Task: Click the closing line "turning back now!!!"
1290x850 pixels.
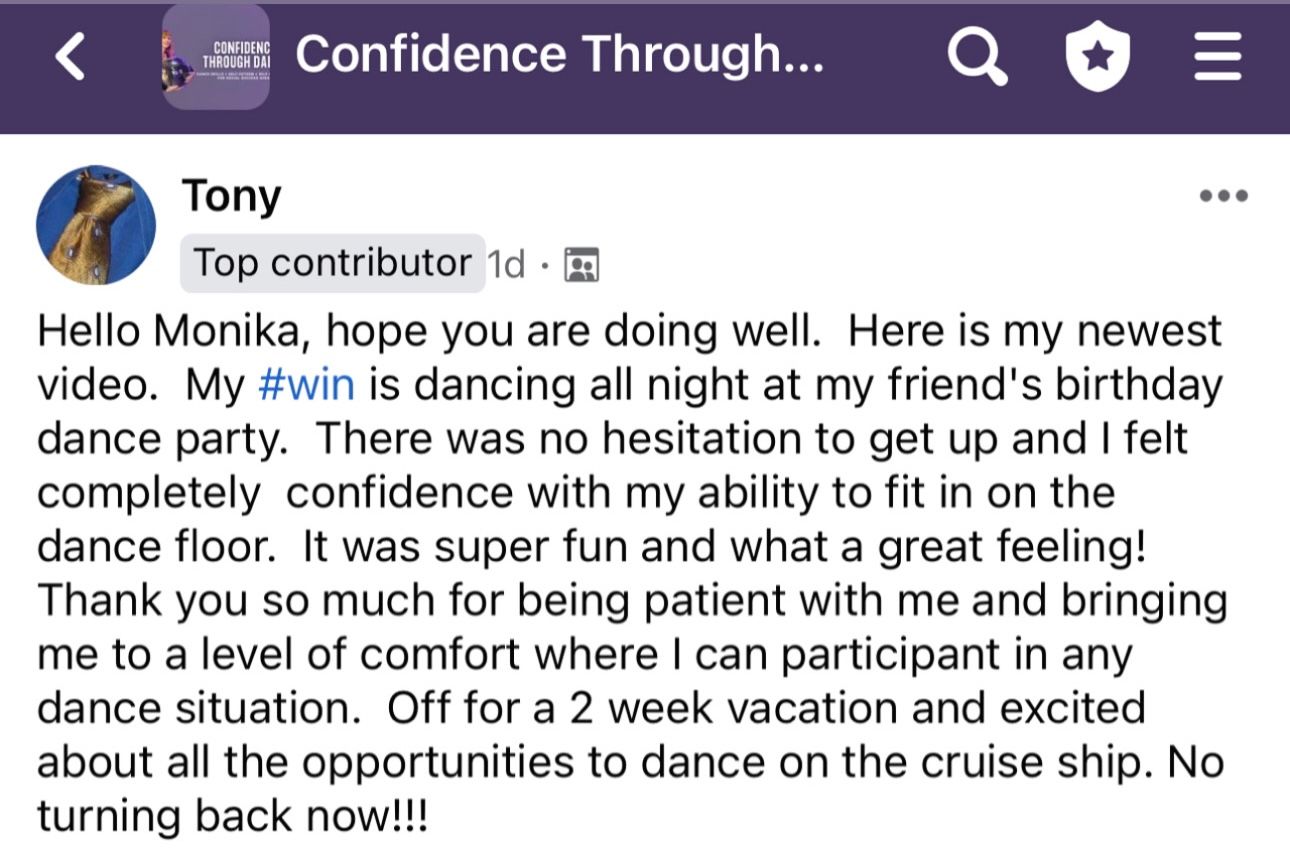Action: click(x=232, y=817)
